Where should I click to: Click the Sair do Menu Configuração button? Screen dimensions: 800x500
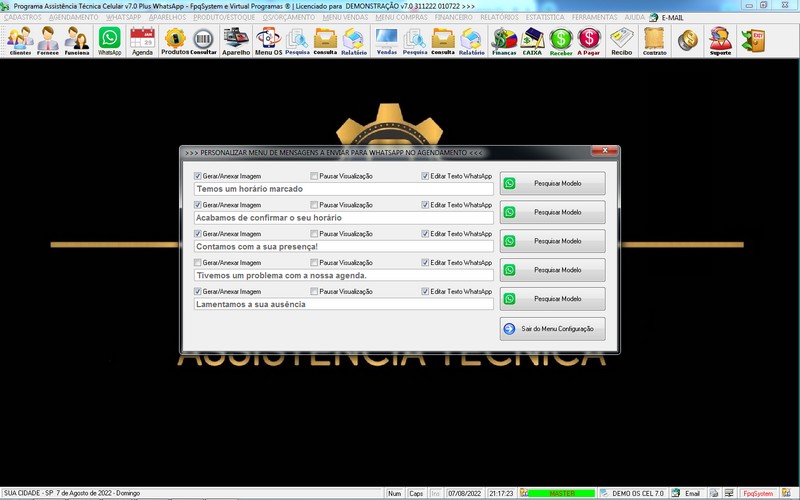tap(553, 329)
